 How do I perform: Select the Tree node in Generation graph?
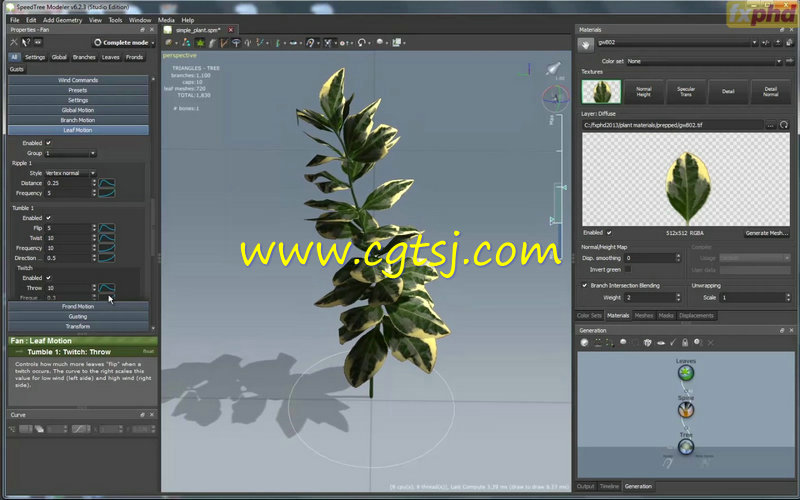pos(686,447)
